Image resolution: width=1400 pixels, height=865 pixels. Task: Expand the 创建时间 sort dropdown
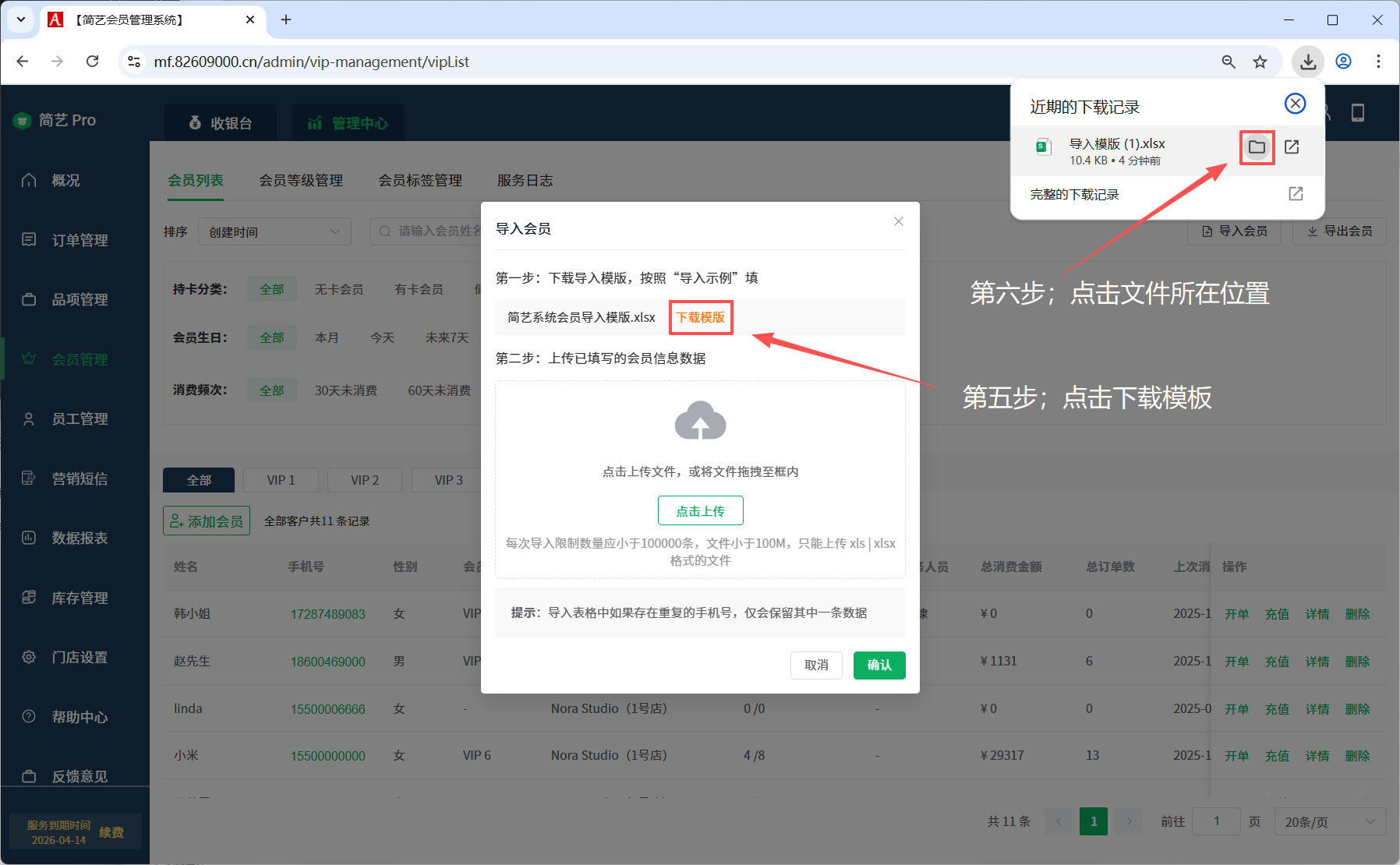pyautogui.click(x=274, y=231)
